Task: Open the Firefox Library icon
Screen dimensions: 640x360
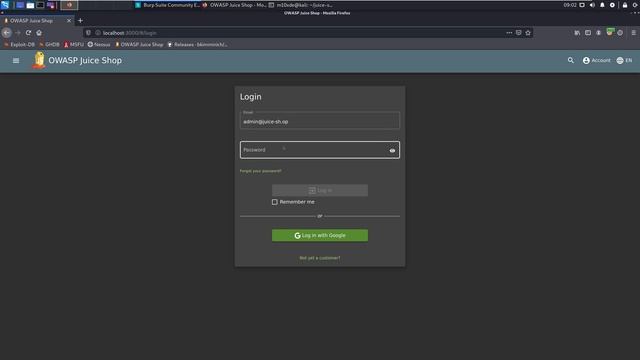Action: point(577,33)
